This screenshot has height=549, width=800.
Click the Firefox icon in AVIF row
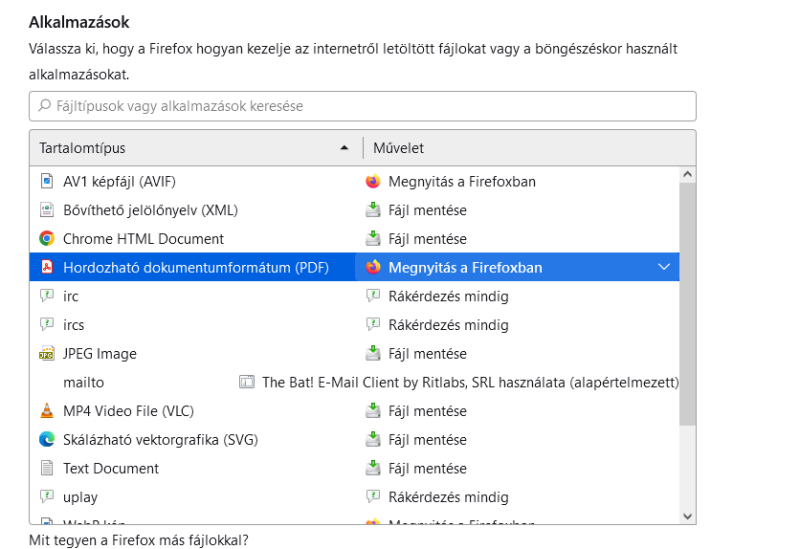click(373, 182)
